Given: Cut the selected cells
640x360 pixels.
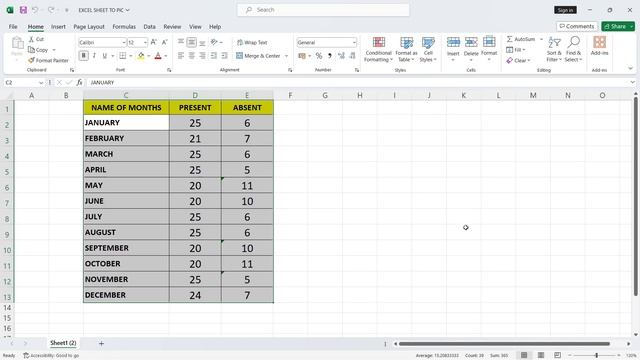Looking at the screenshot, I should (36, 39).
